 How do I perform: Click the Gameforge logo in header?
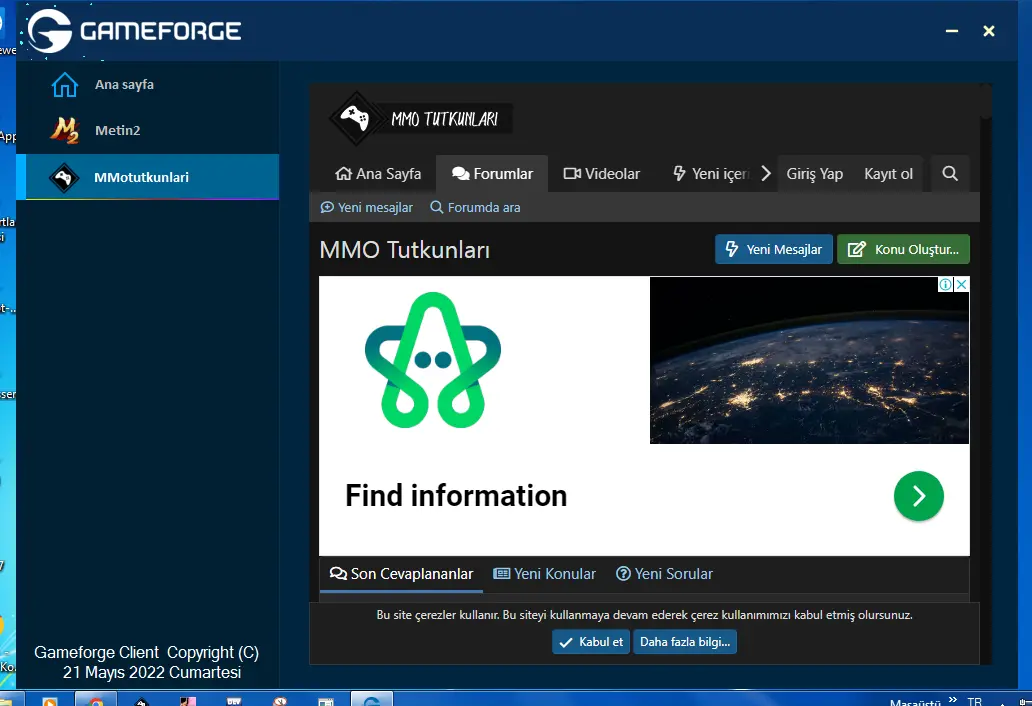[135, 30]
